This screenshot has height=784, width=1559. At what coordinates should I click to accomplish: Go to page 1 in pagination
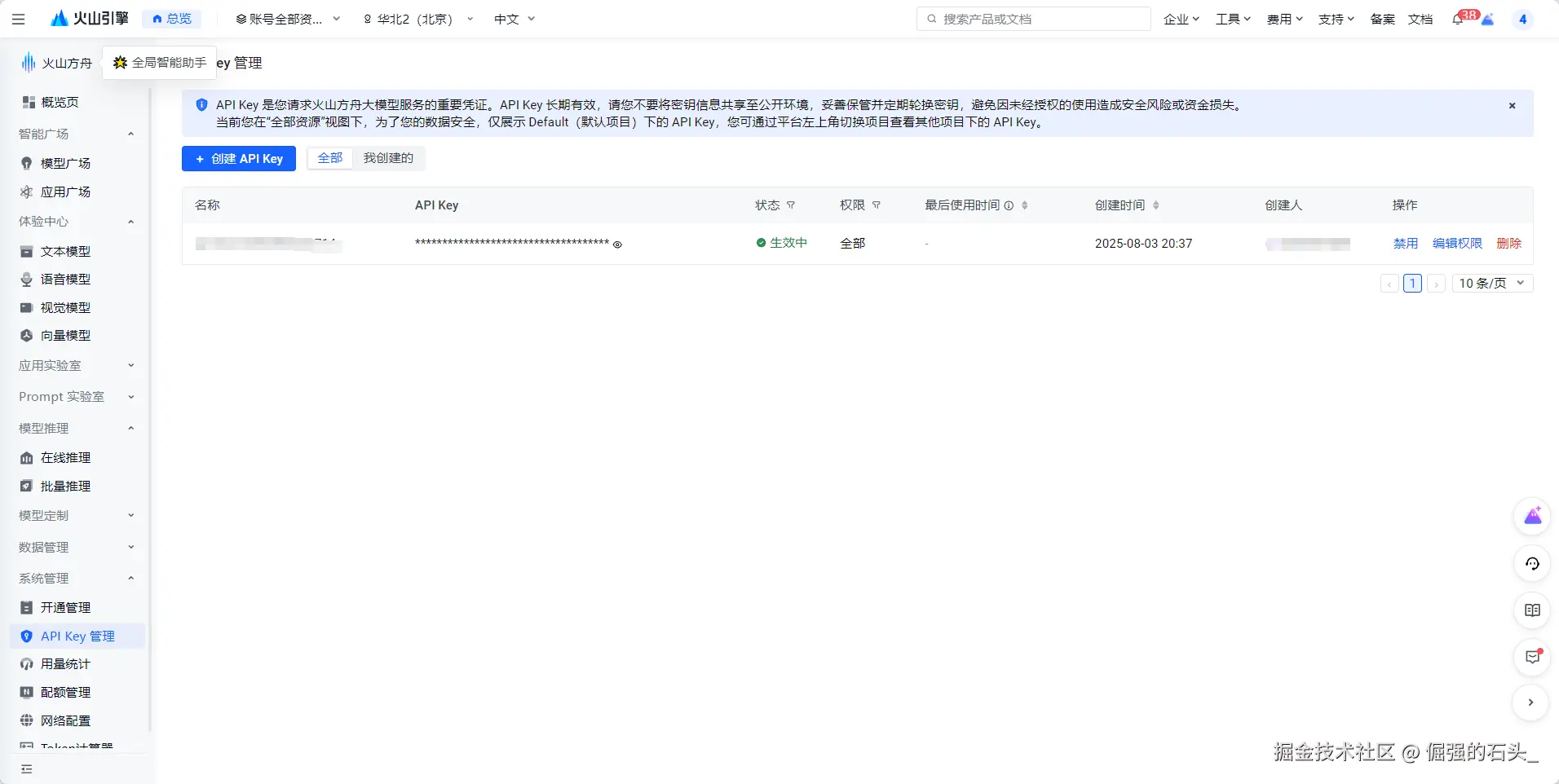[x=1412, y=284]
